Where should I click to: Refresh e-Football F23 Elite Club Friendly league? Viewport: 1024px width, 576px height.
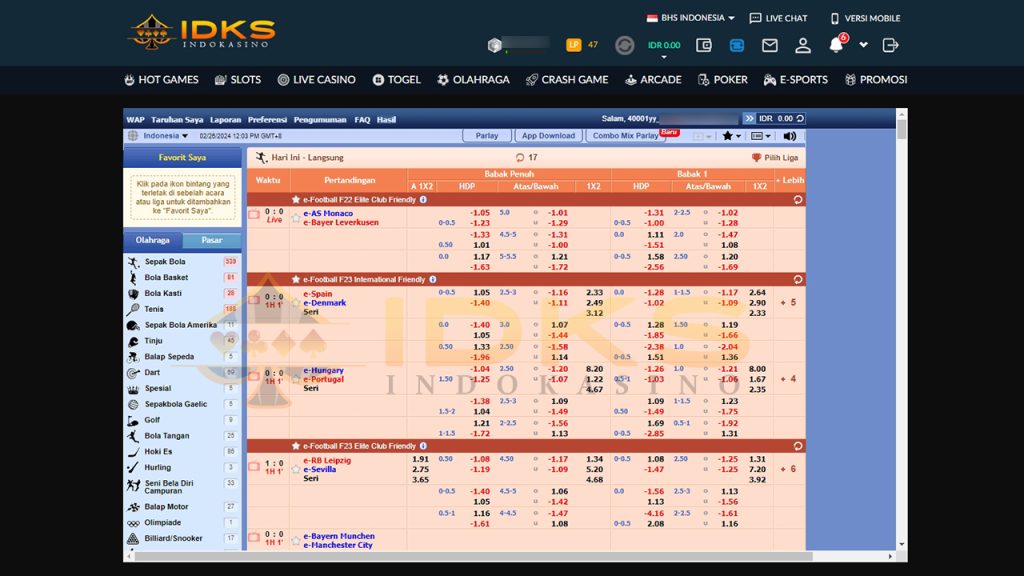(x=797, y=446)
